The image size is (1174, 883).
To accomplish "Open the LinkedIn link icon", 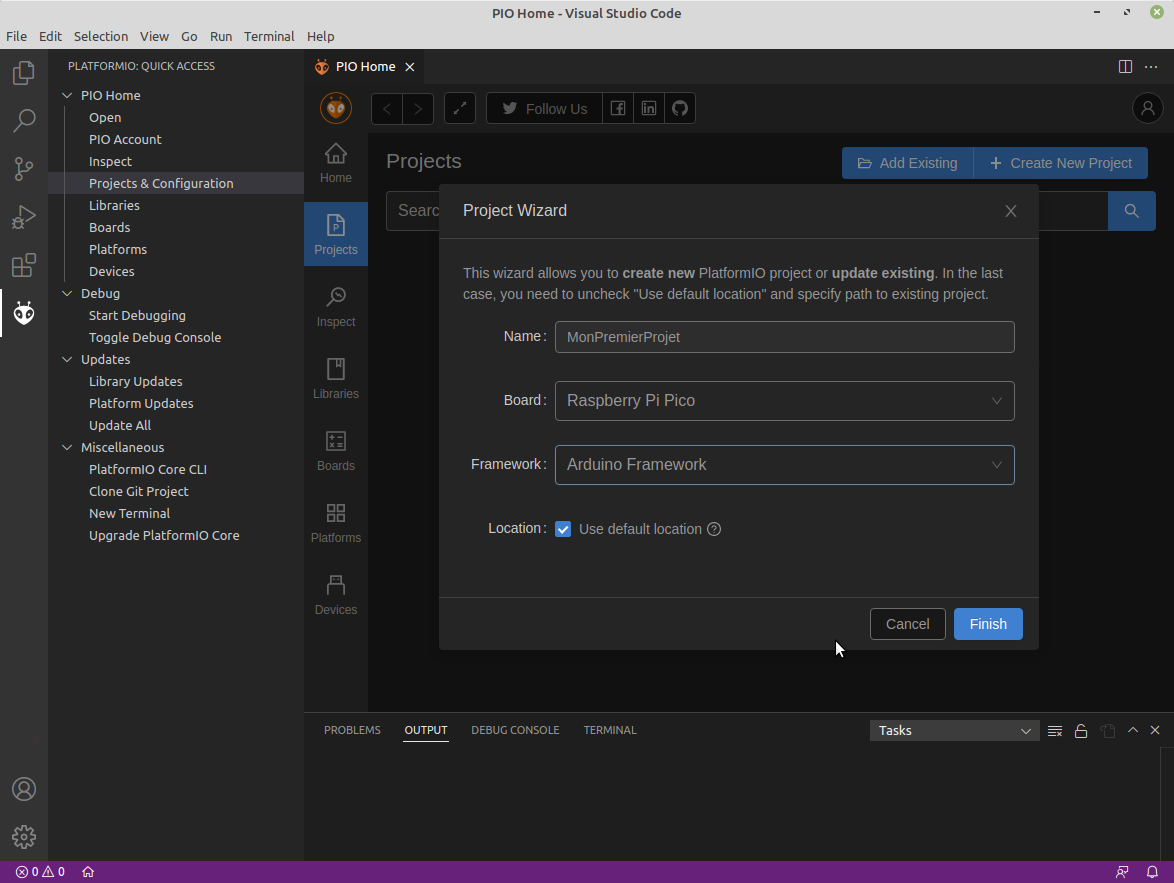I will (x=648, y=109).
